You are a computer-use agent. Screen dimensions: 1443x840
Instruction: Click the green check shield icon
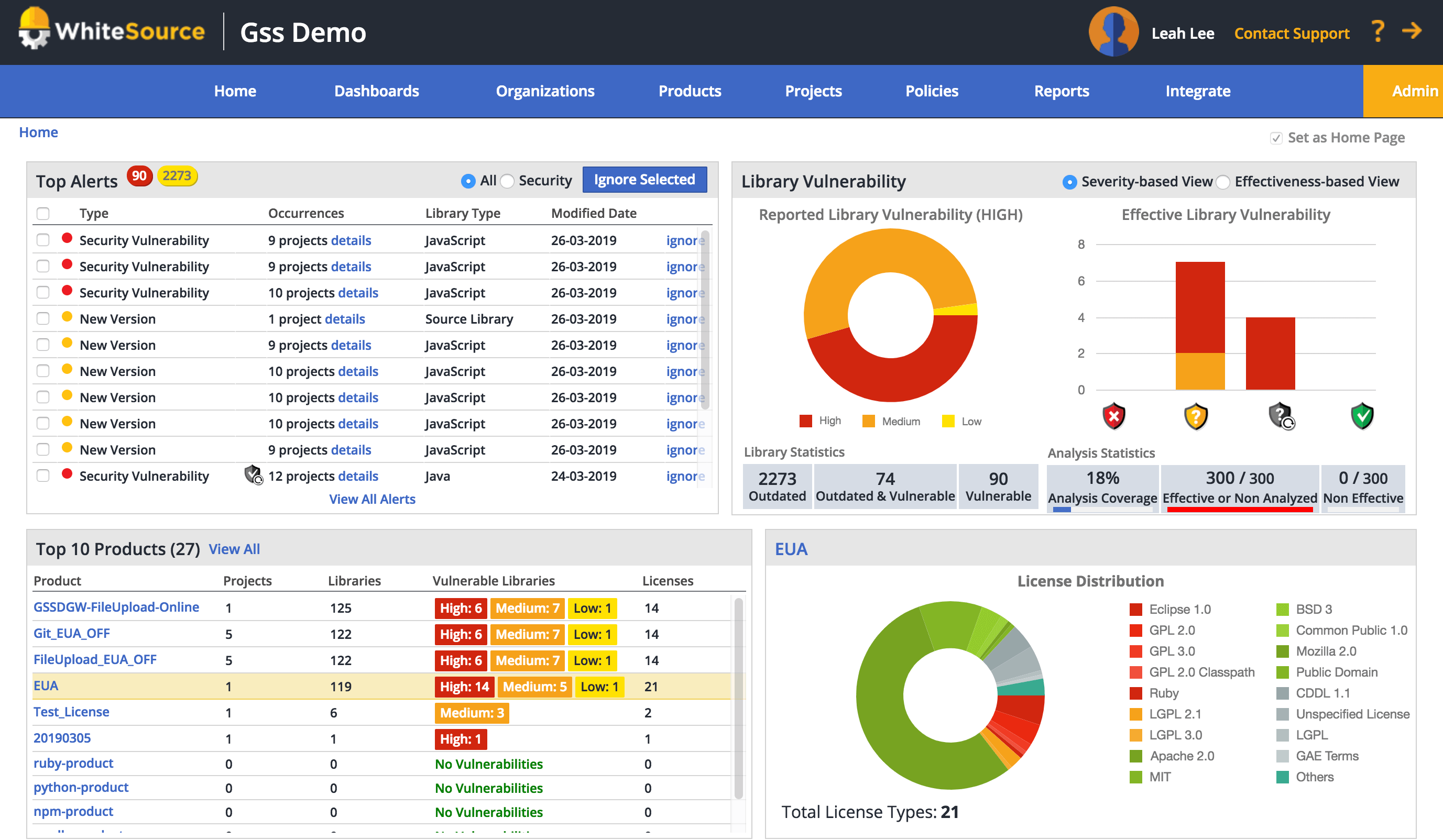point(1362,416)
